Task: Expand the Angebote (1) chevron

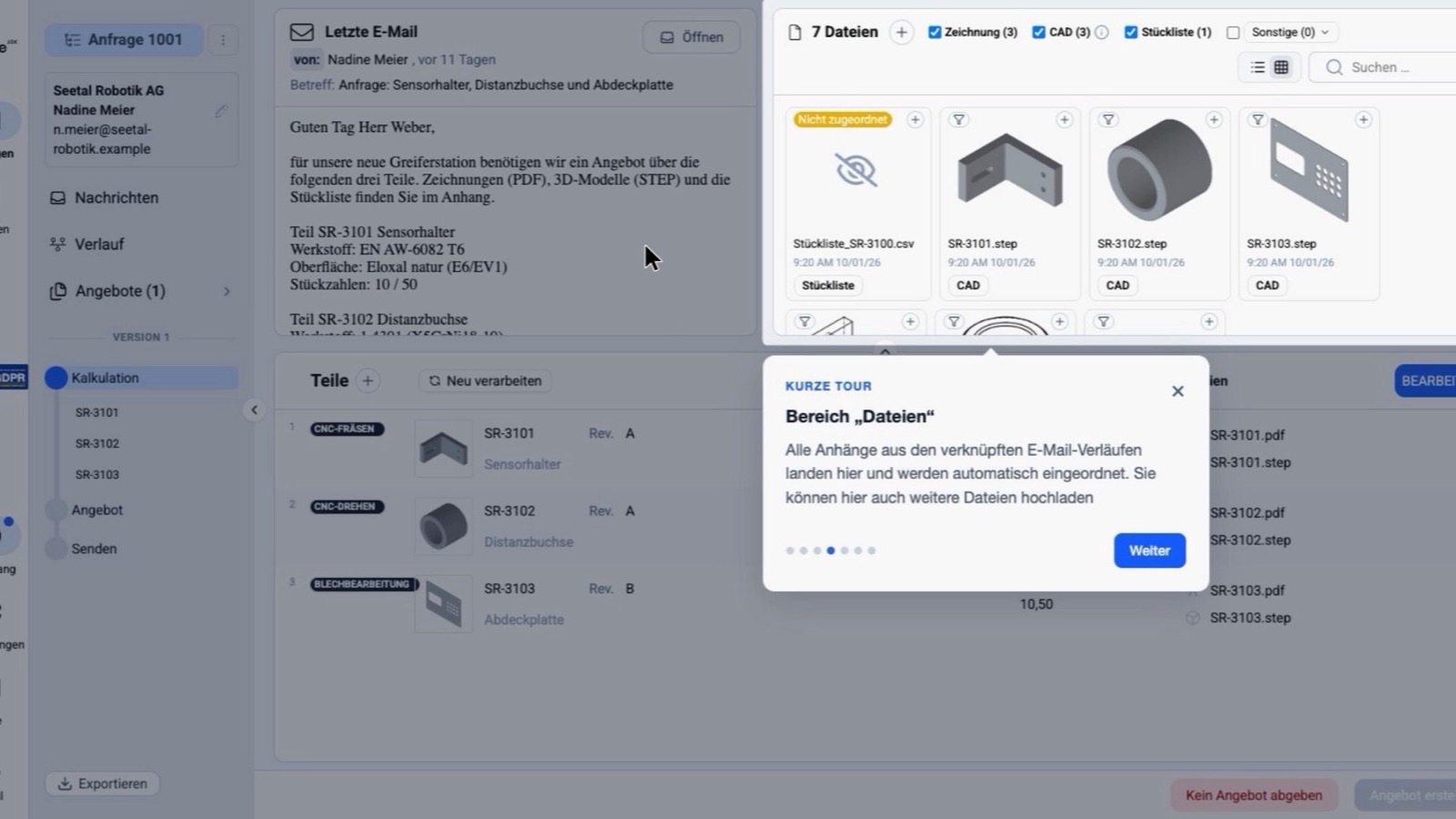Action: (x=227, y=291)
